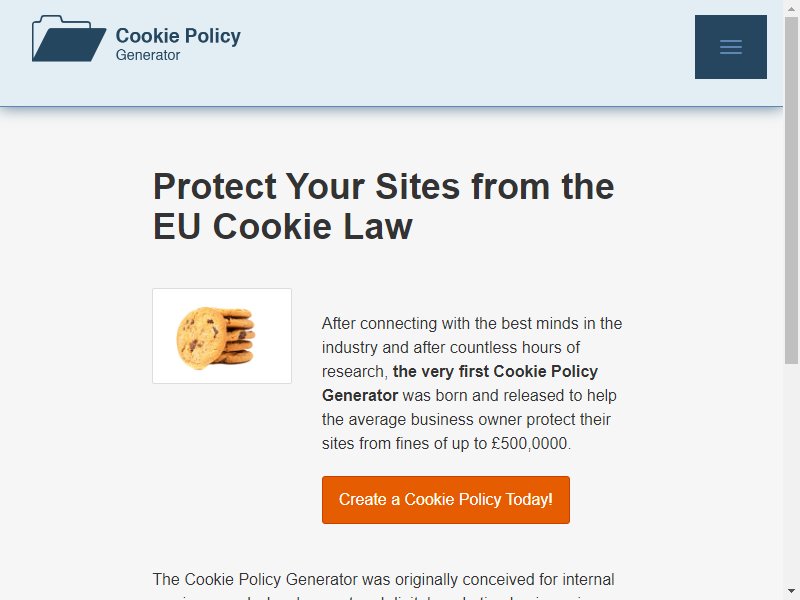Click the '£500,0000' fine amount text

[530, 443]
